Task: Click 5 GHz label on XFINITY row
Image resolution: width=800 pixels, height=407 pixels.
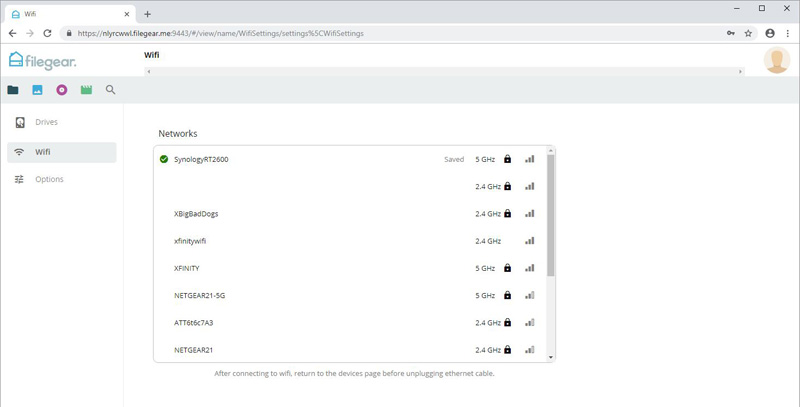Action: pyautogui.click(x=485, y=268)
